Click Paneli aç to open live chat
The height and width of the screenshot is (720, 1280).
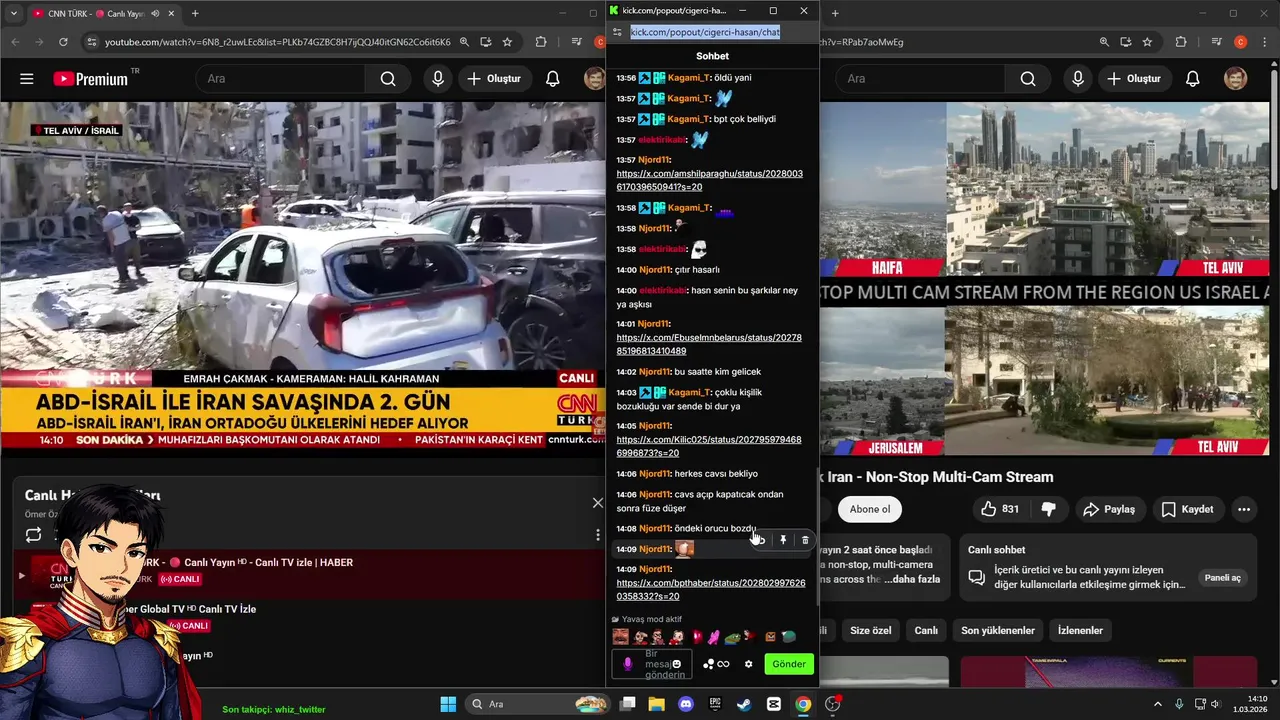(1222, 578)
